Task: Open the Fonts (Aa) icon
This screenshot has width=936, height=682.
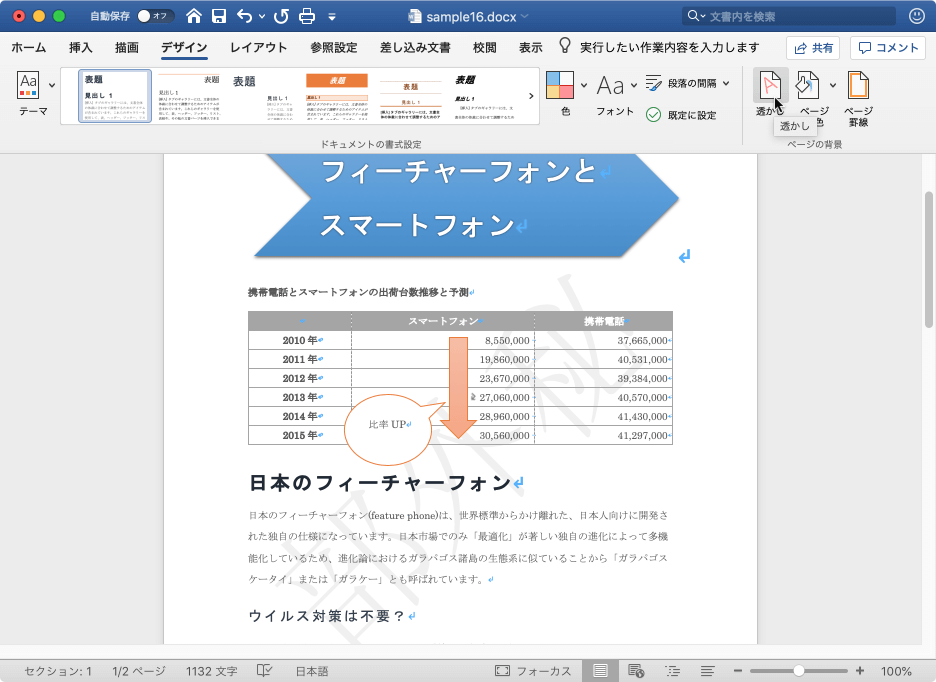Action: 611,86
